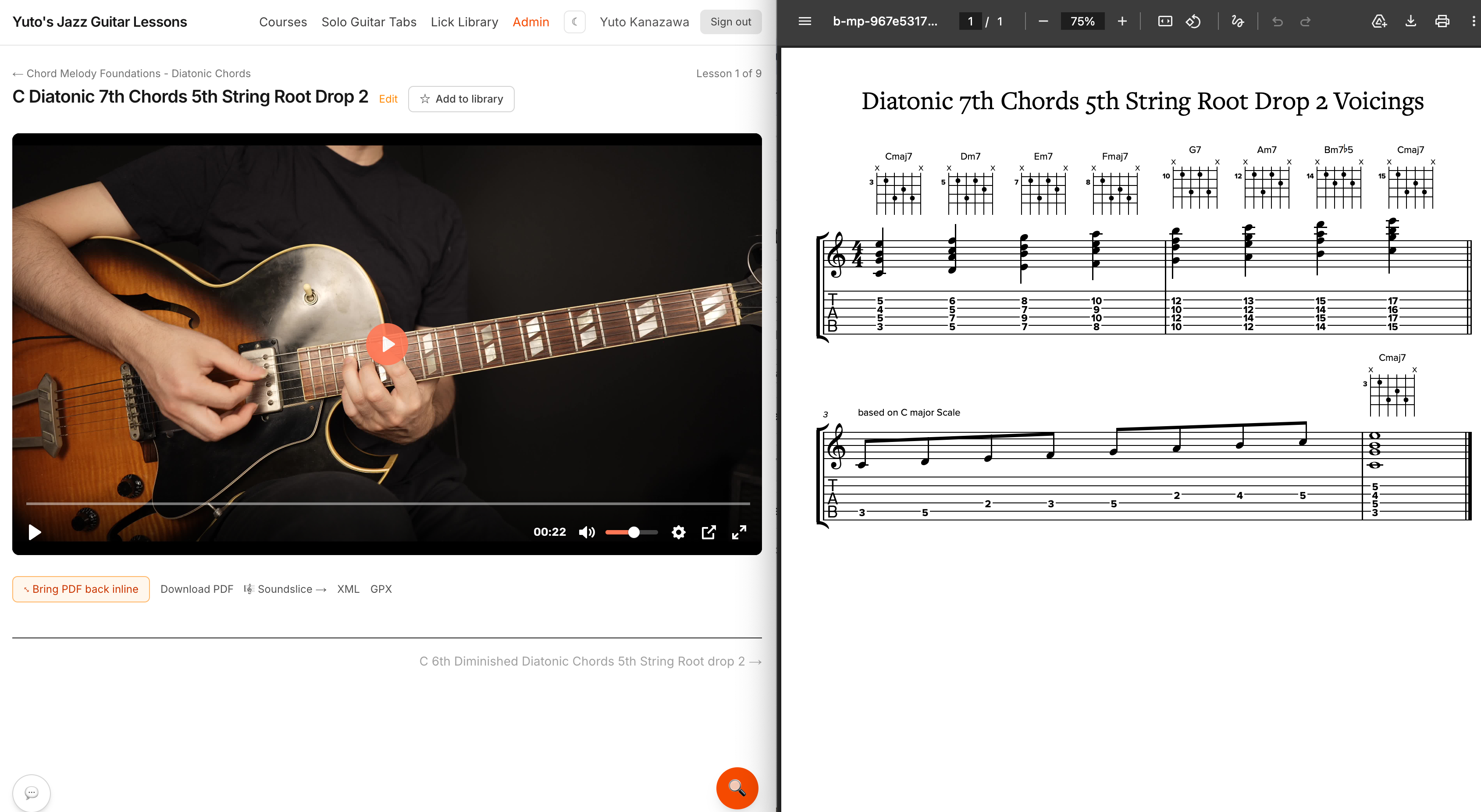The width and height of the screenshot is (1481, 812).
Task: Click the Dm7 chord diagram in the PDF
Action: 971,190
